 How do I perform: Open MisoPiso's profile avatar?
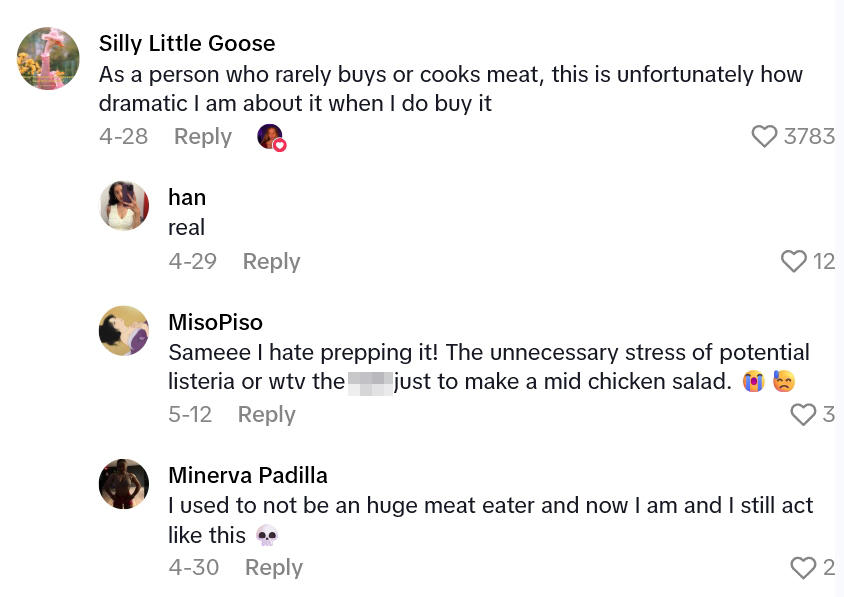coord(124,331)
